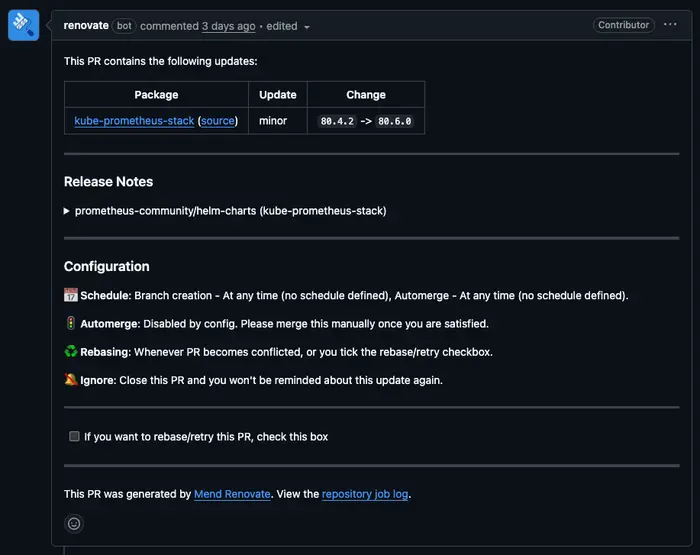Image resolution: width=700 pixels, height=555 pixels.
Task: Click the muted bell Ignore emoji
Action: (71, 380)
